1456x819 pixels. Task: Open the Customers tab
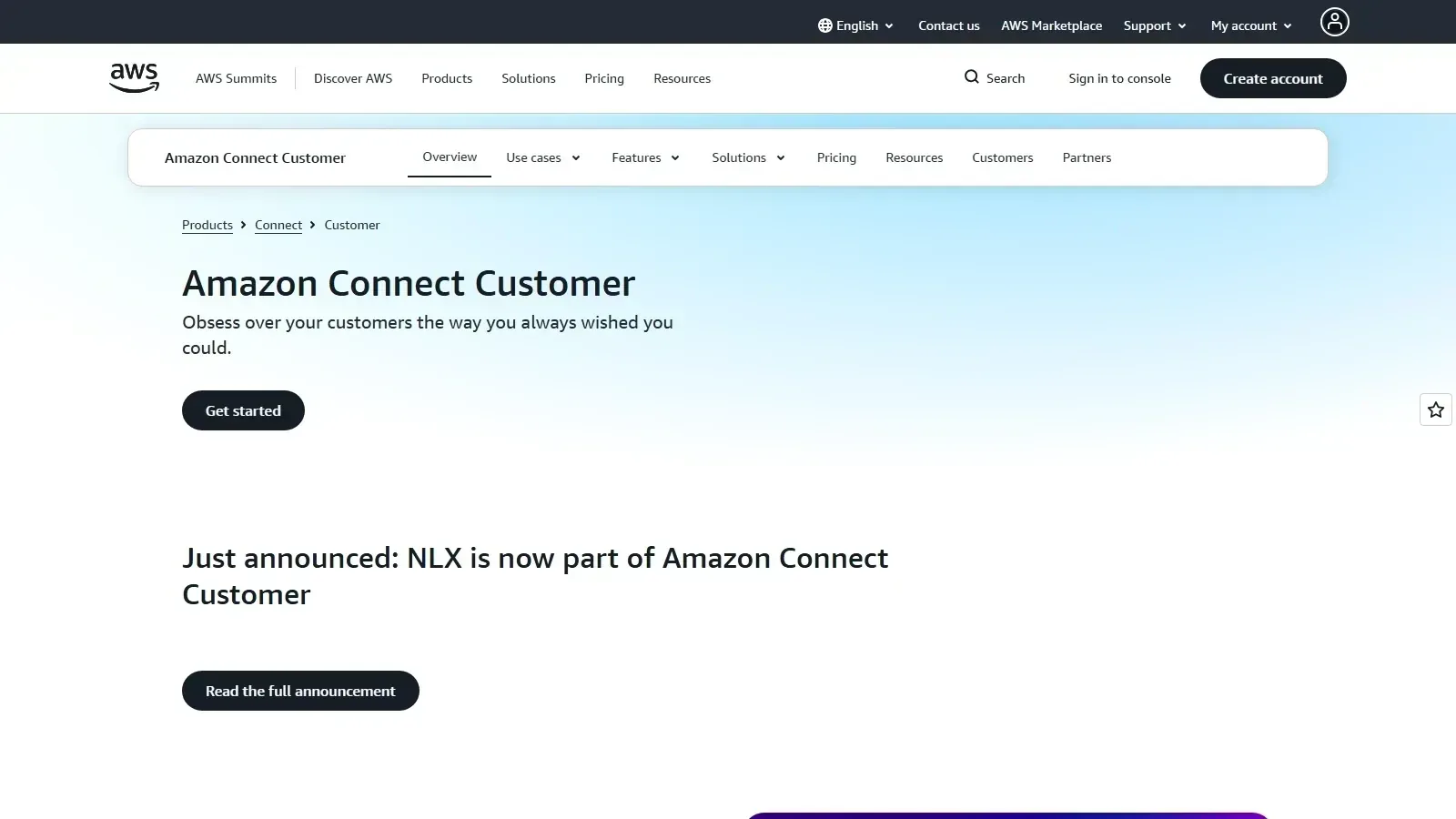coord(1002,157)
